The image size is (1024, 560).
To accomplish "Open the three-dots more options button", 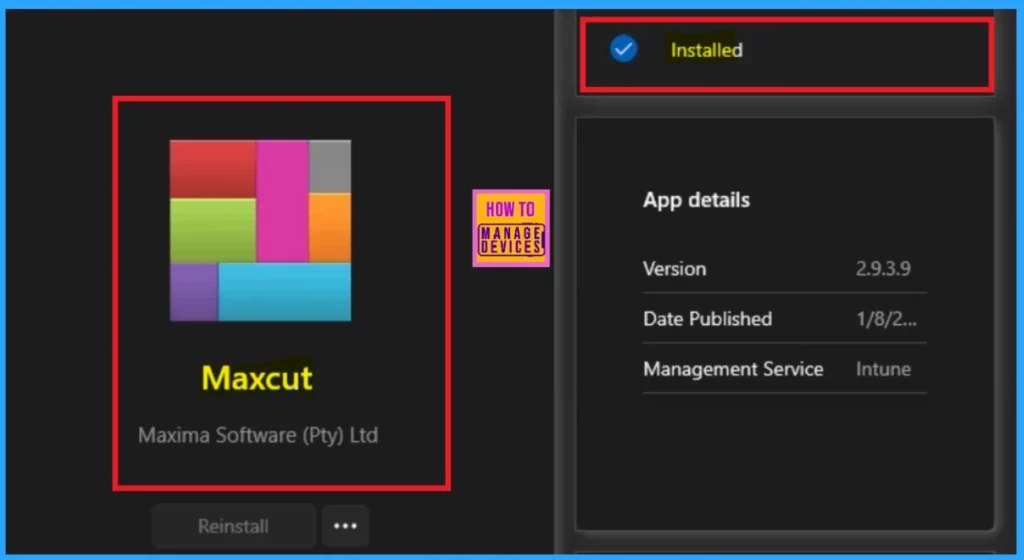I will pos(345,525).
